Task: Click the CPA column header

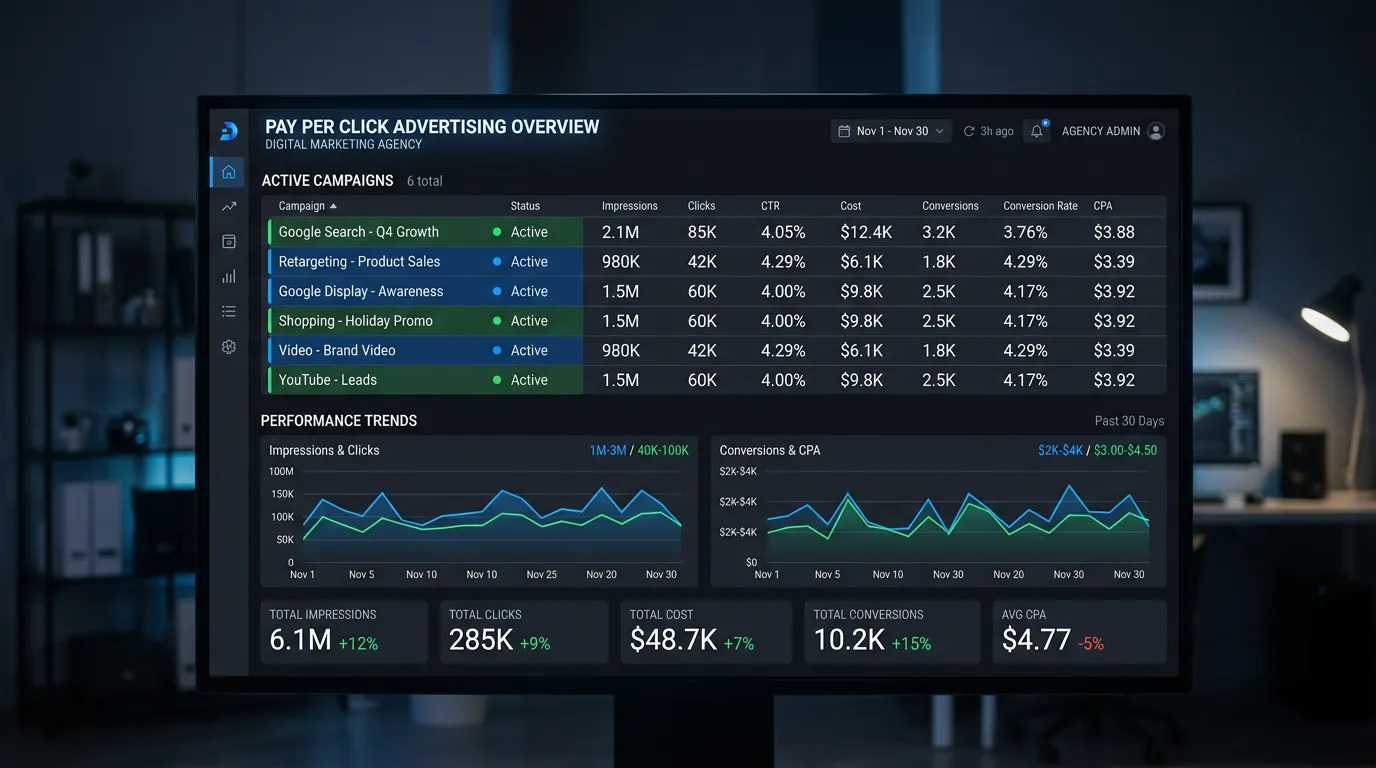Action: coord(1103,206)
